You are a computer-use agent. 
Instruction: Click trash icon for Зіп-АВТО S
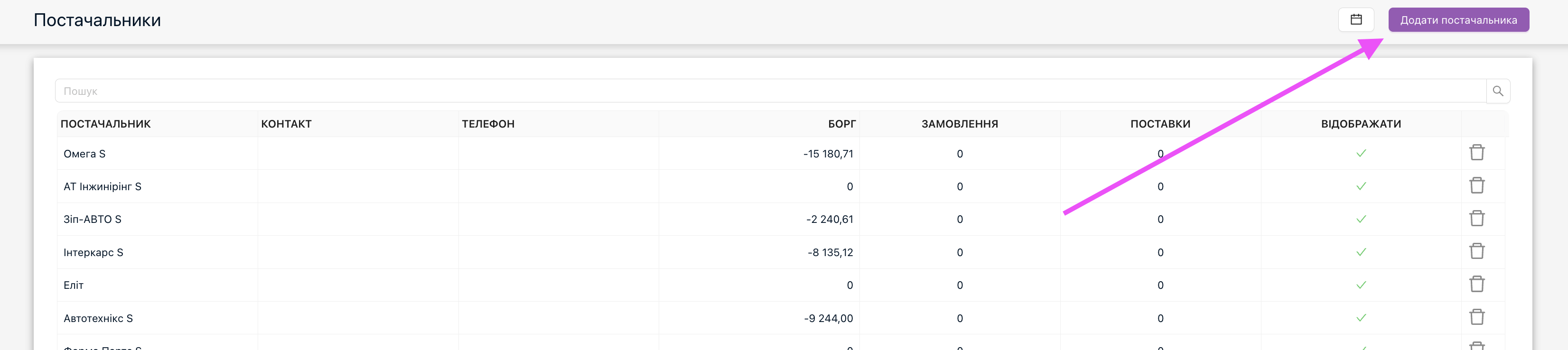pos(1477,219)
